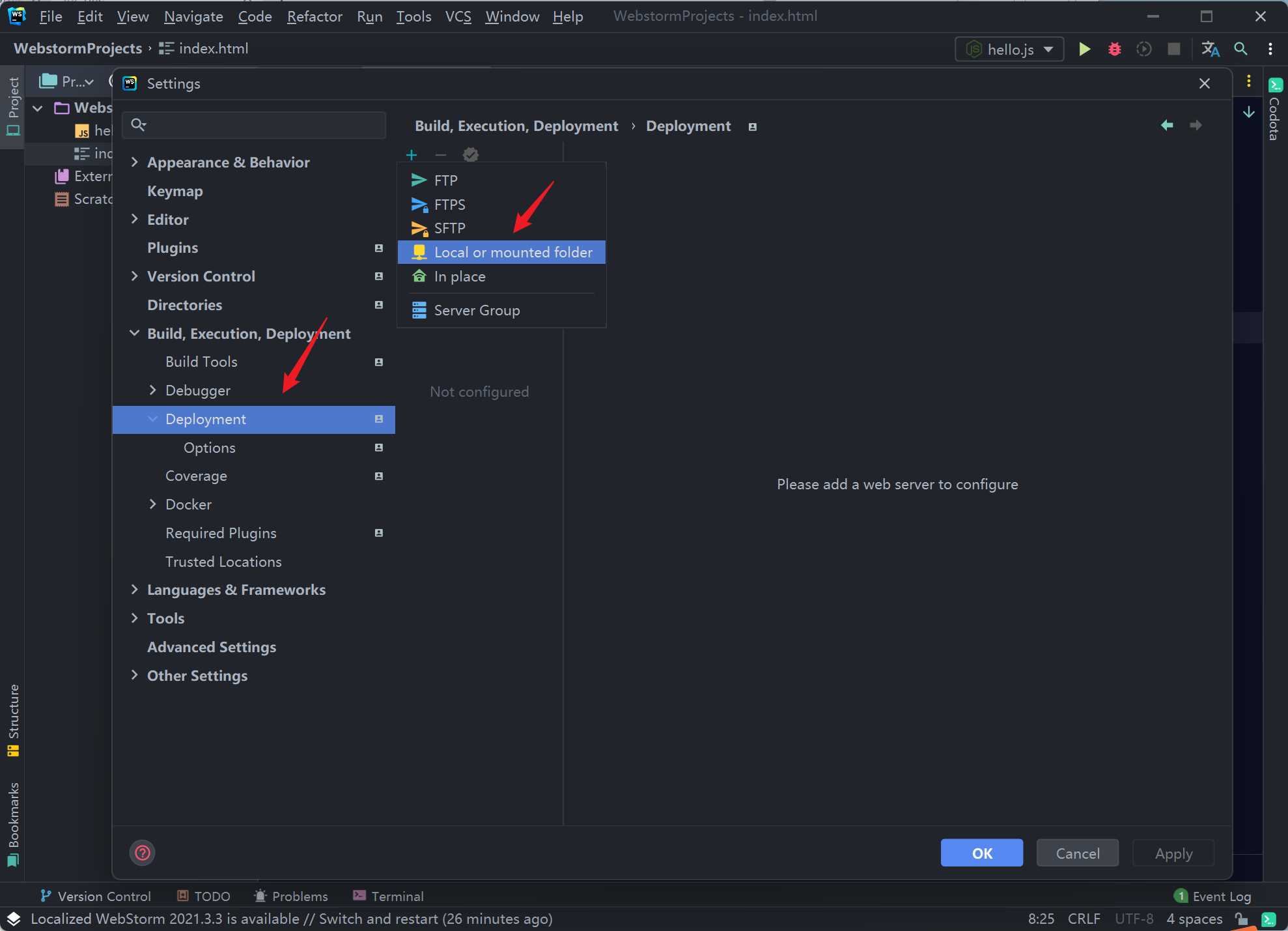This screenshot has width=1288, height=931.
Task: Click the settings search field
Action: point(260,124)
